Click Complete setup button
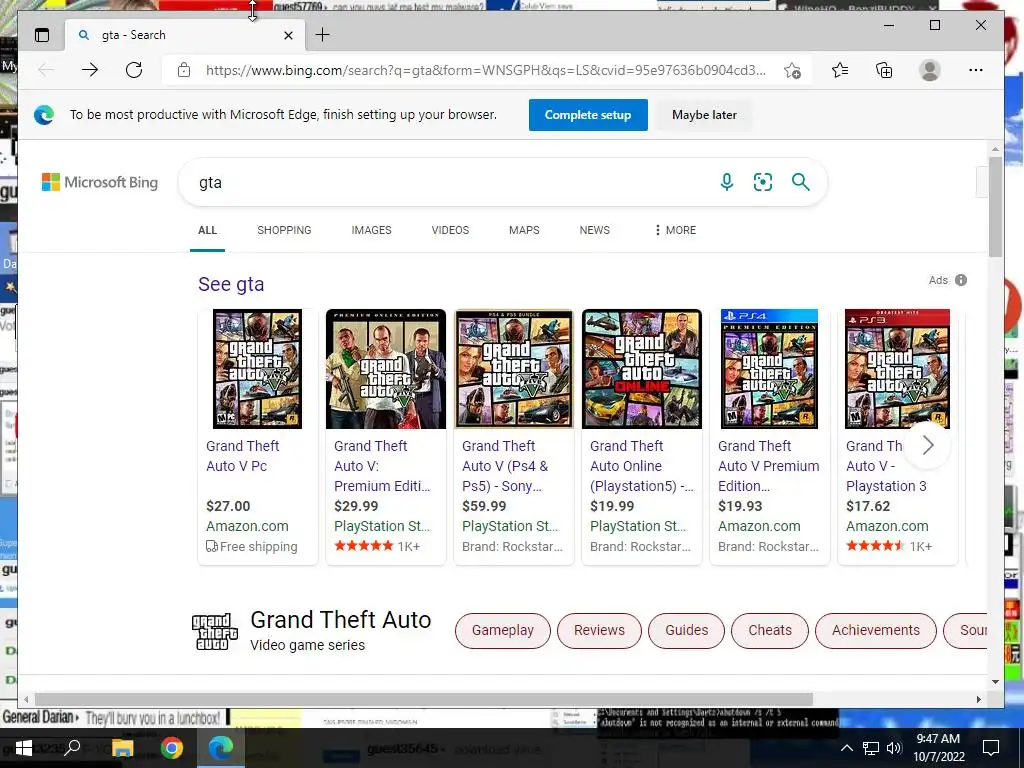The image size is (1024, 768). 588,115
